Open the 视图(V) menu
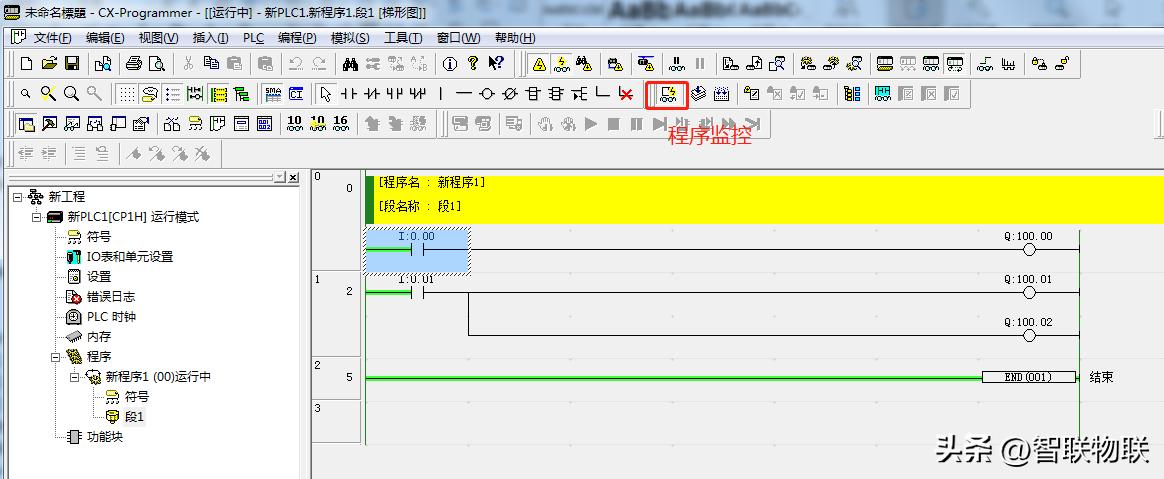Screen dimensions: 1164x479 tap(158, 38)
